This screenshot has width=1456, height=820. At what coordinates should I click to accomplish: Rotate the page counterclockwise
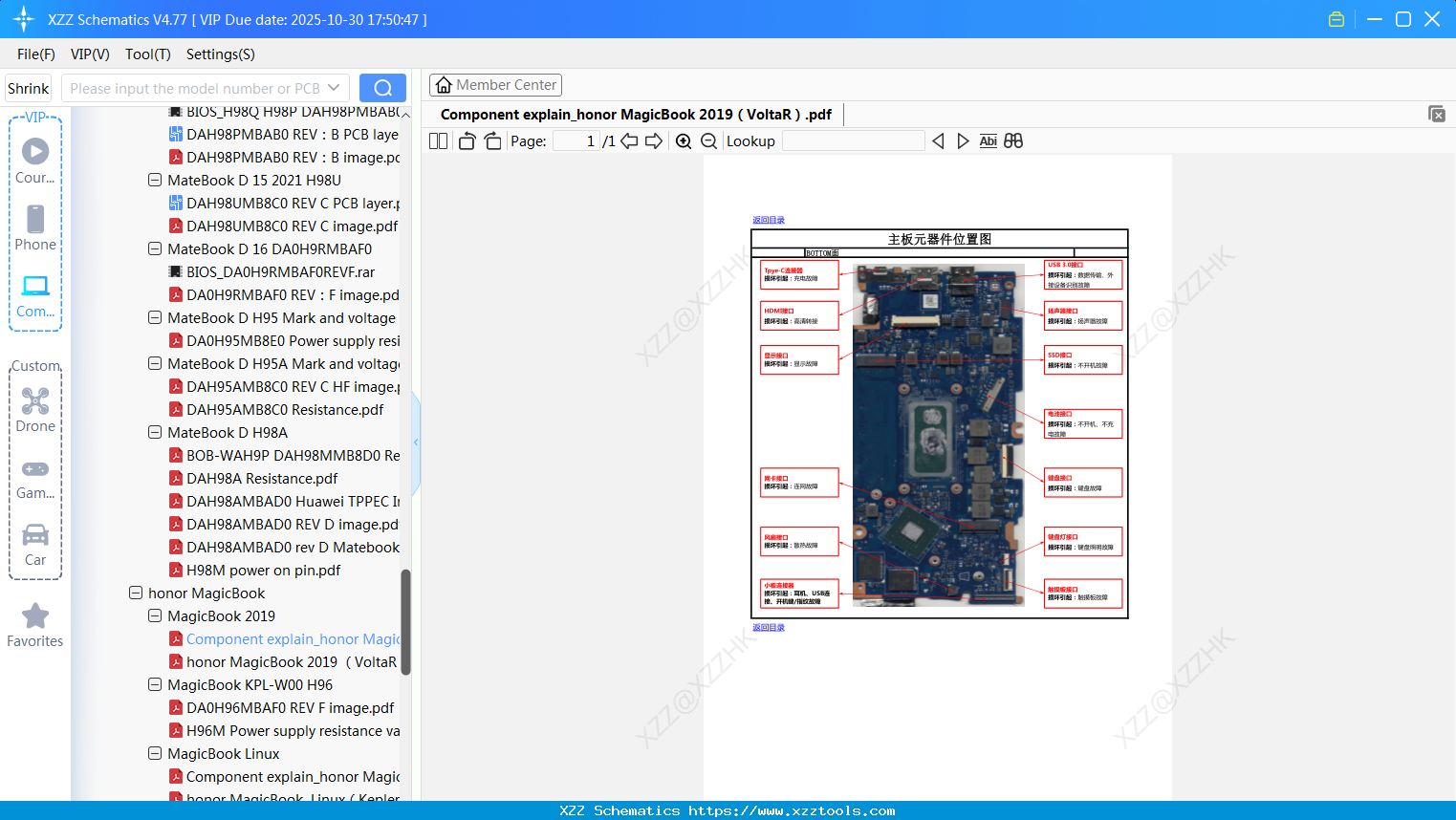pyautogui.click(x=467, y=141)
